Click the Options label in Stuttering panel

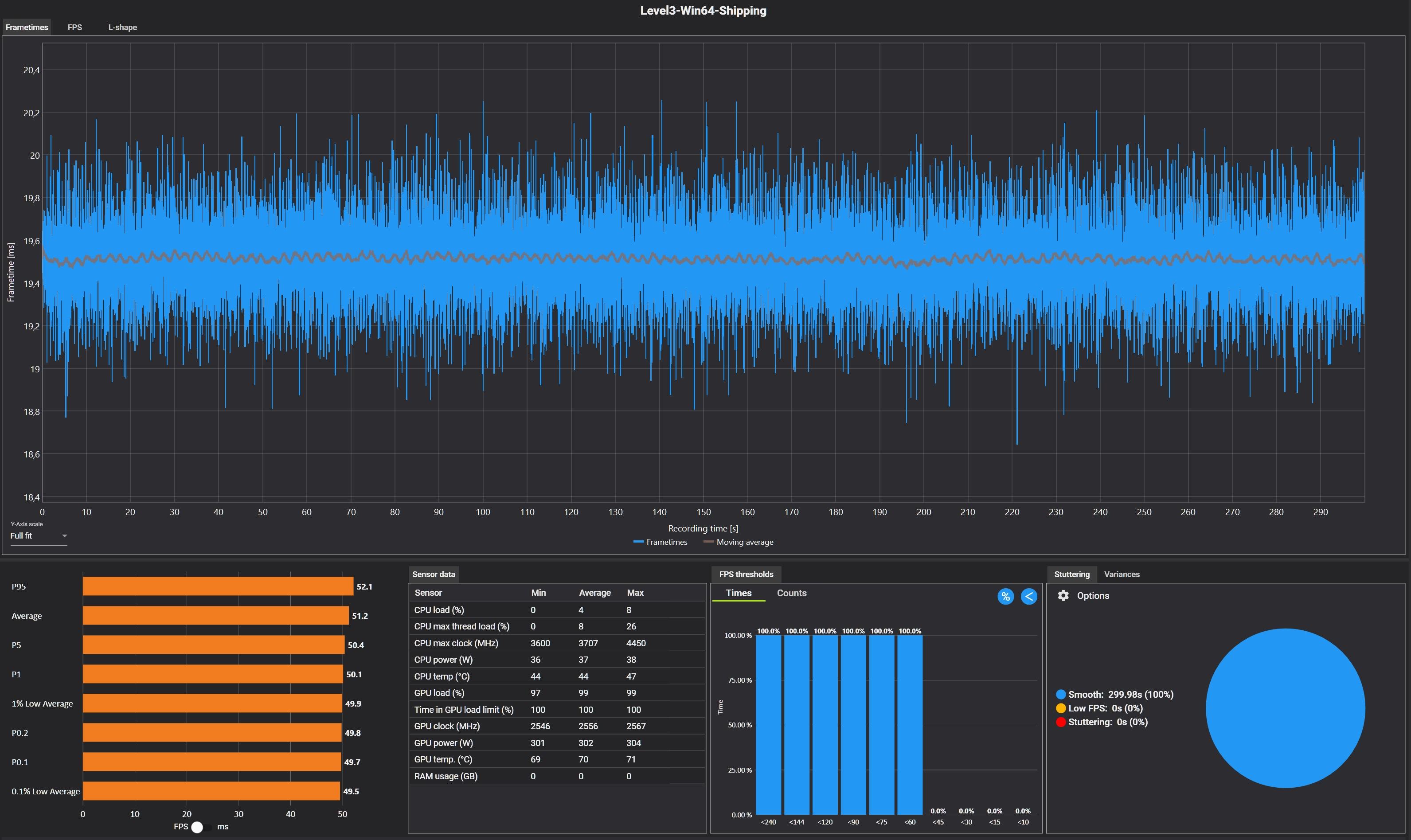(x=1092, y=596)
